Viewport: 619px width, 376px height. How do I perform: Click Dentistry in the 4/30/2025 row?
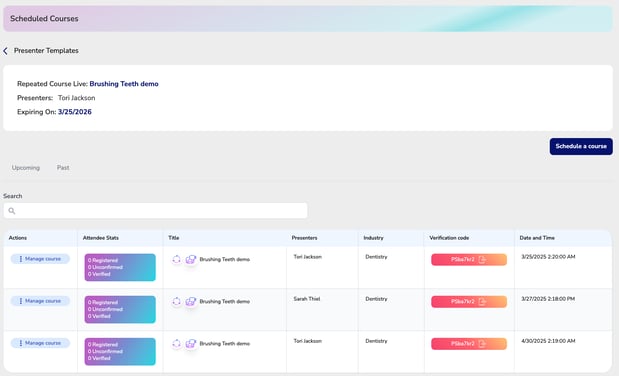(x=376, y=341)
